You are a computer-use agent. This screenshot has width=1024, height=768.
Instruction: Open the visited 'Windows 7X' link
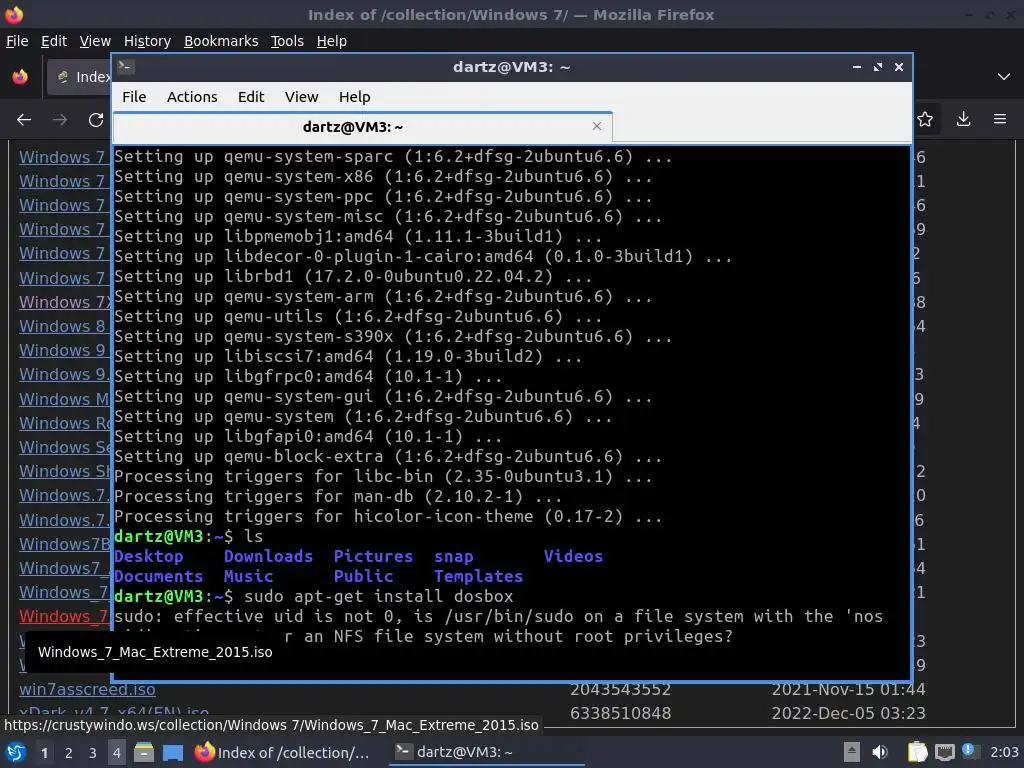[65, 302]
